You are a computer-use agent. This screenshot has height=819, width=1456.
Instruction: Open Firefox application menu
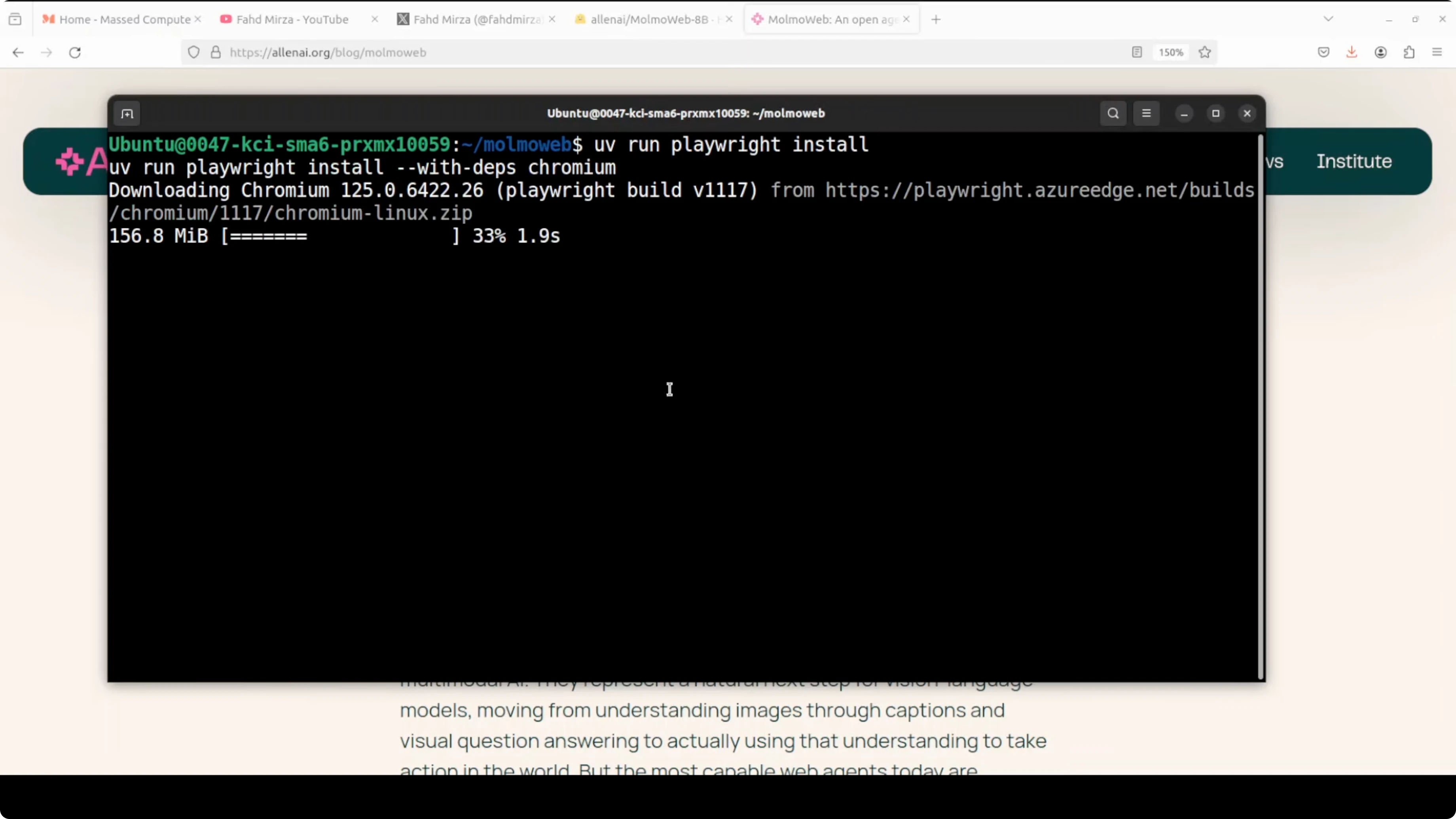tap(1437, 53)
